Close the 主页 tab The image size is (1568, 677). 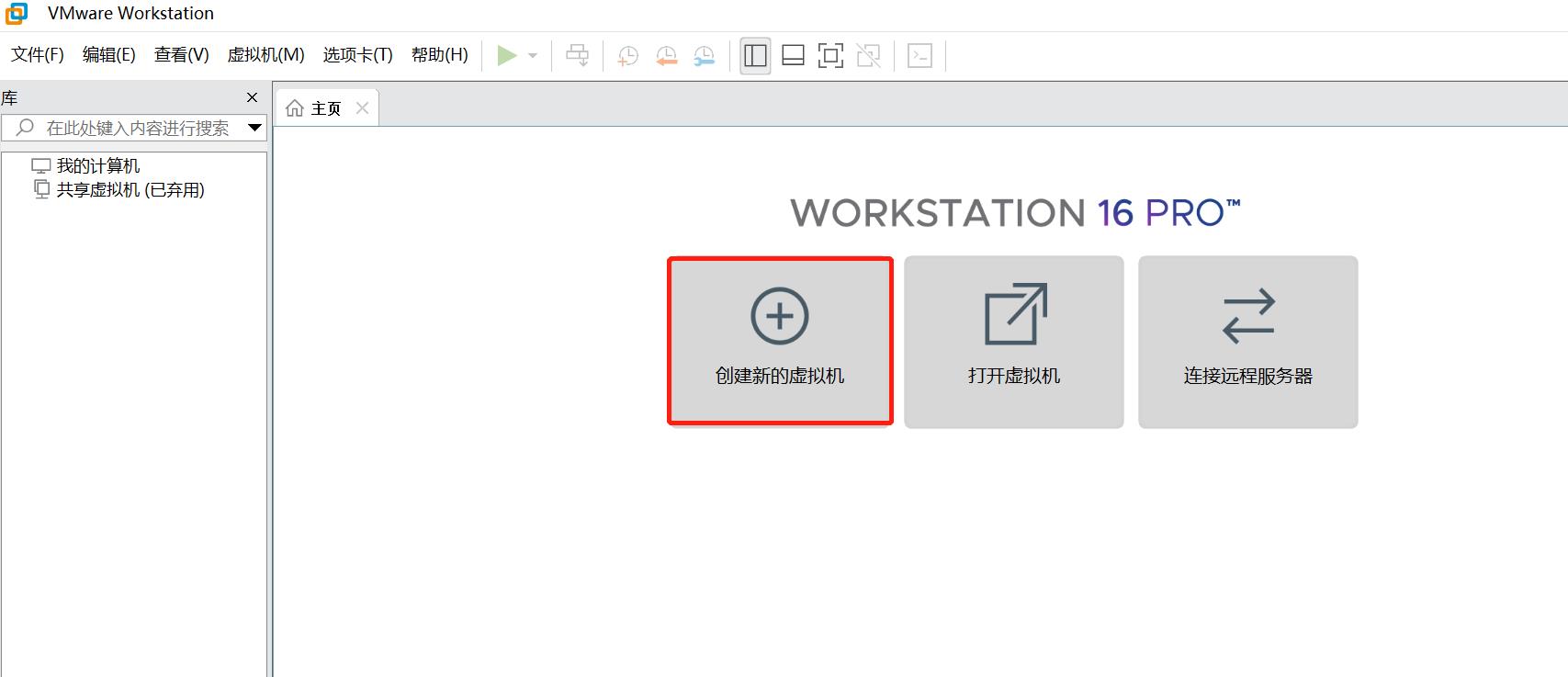click(x=362, y=108)
